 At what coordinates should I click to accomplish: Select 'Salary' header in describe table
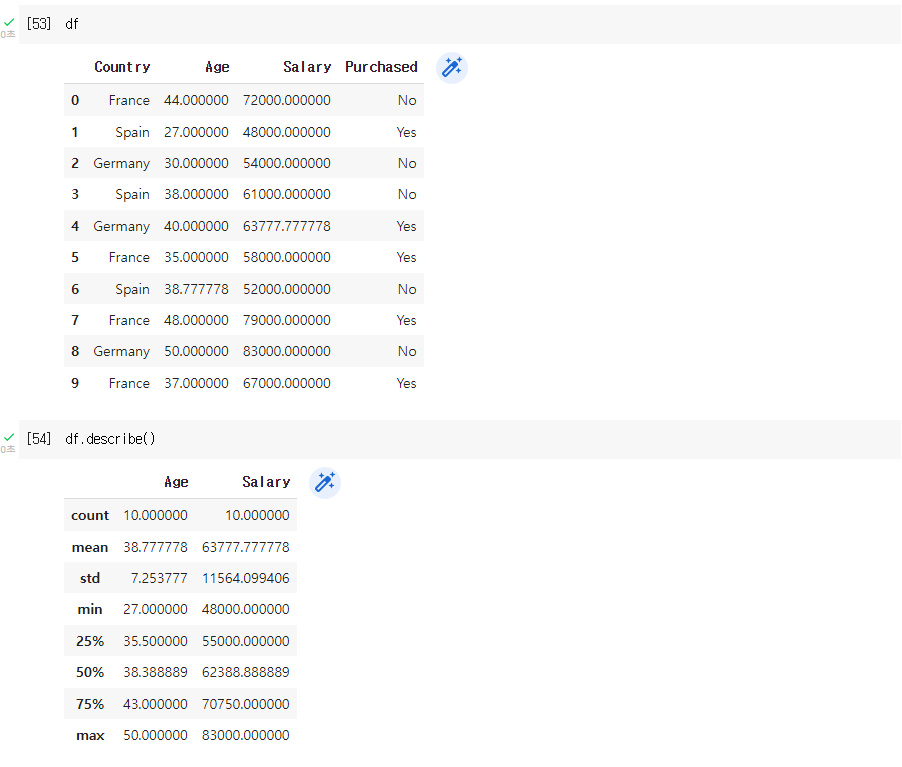point(266,482)
